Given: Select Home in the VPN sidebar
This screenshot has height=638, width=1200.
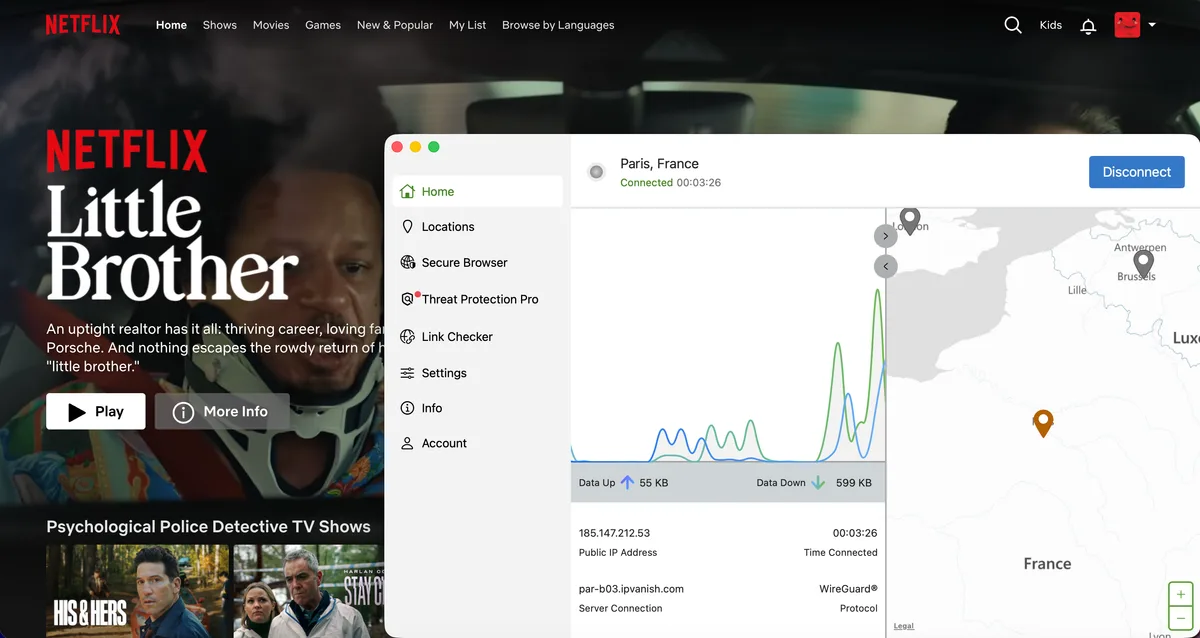Looking at the screenshot, I should point(478,191).
